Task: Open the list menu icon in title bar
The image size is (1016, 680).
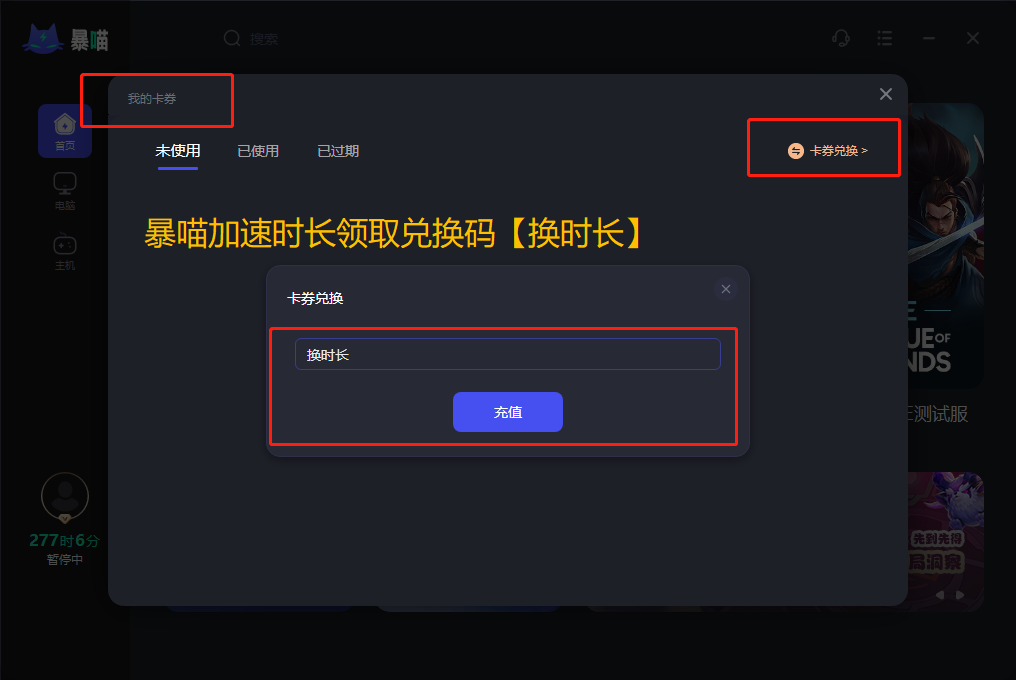Action: (x=884, y=38)
